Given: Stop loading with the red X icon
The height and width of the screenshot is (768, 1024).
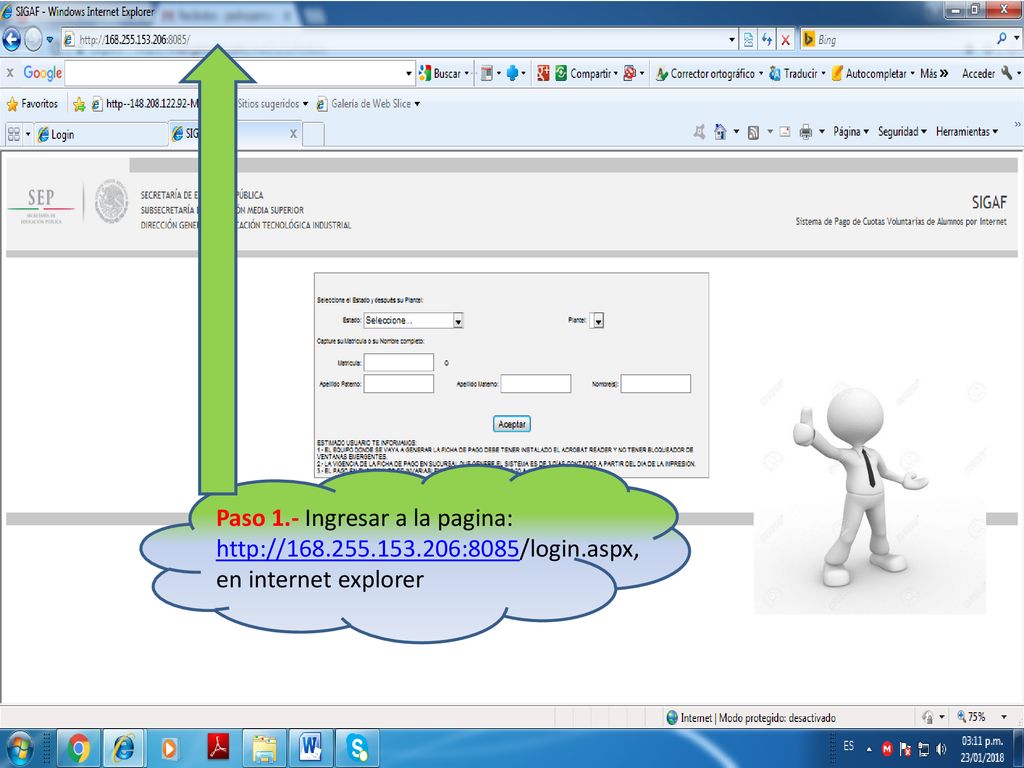Looking at the screenshot, I should [x=786, y=40].
